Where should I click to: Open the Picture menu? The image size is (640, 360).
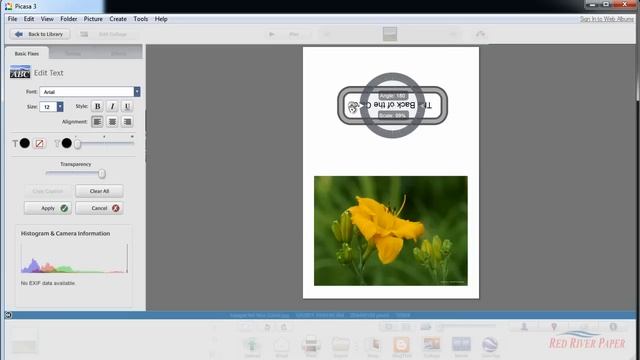93,19
